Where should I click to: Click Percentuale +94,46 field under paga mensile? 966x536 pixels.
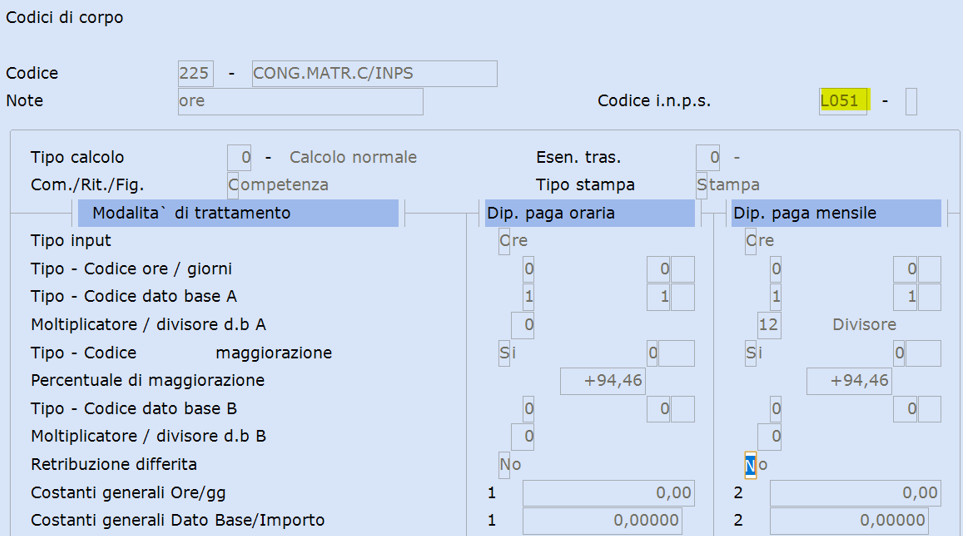point(849,381)
